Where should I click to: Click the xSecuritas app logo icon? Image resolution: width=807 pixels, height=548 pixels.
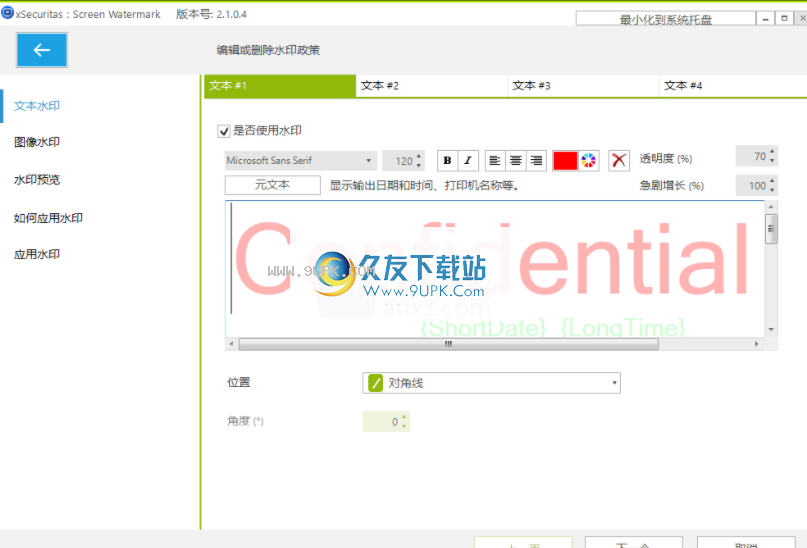pyautogui.click(x=7, y=13)
